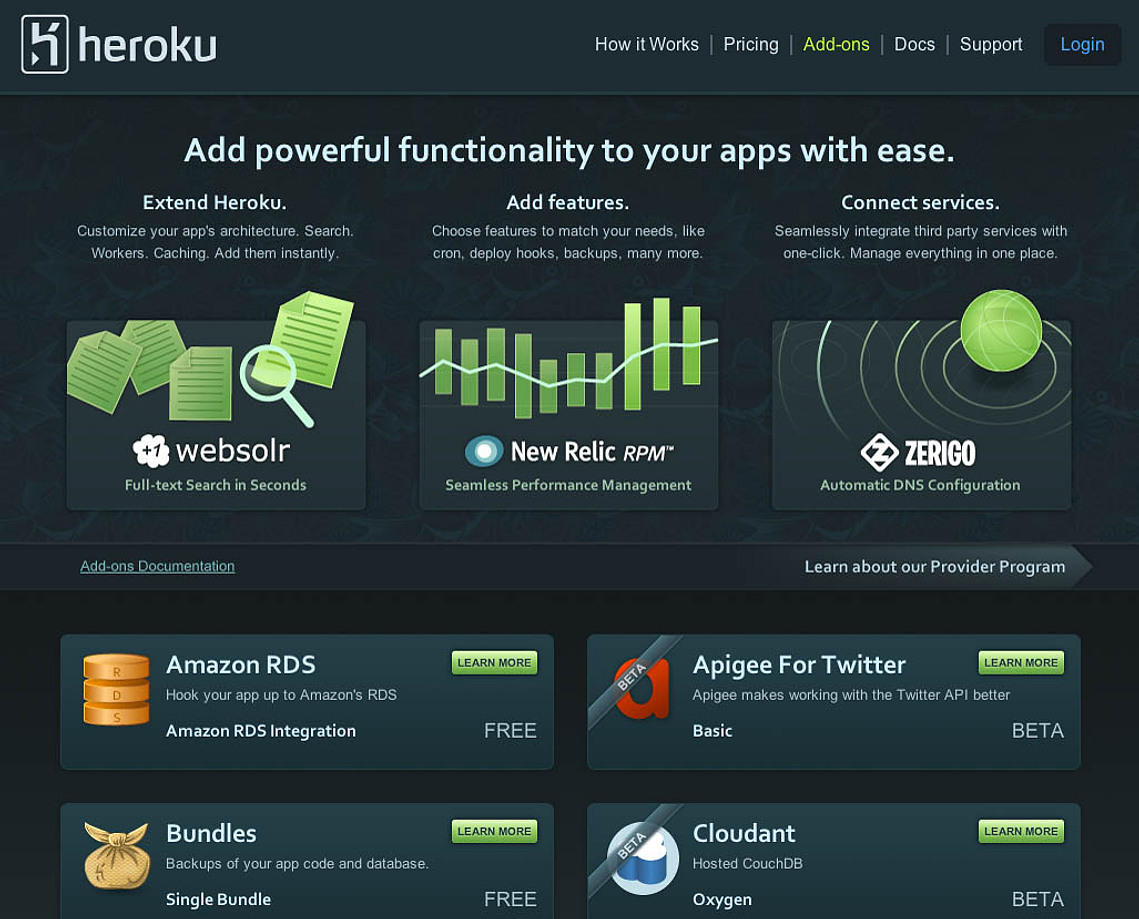
Task: Click Learn about our Provider Program
Action: point(935,567)
